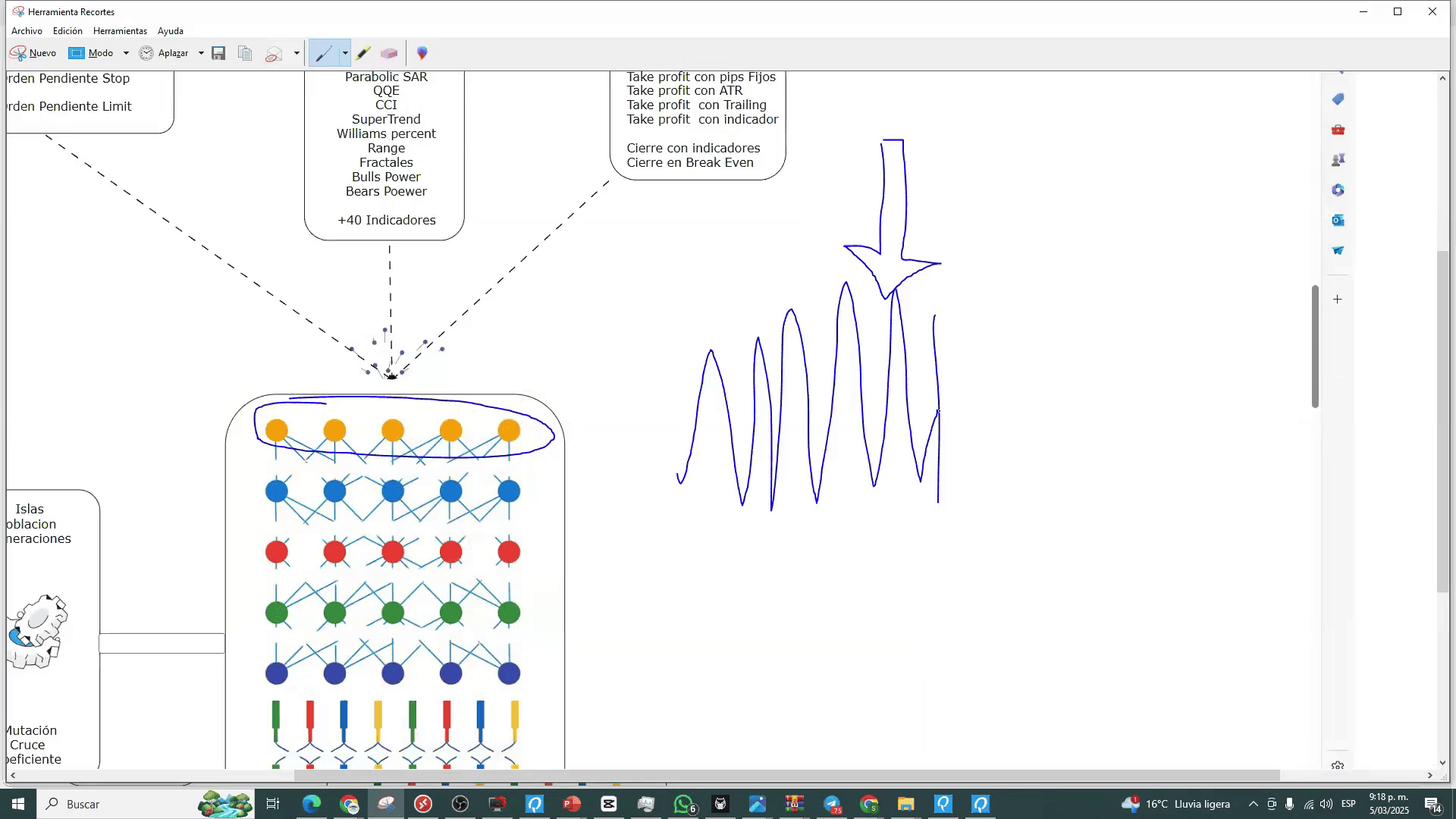Open the Herramientas menu

point(120,31)
